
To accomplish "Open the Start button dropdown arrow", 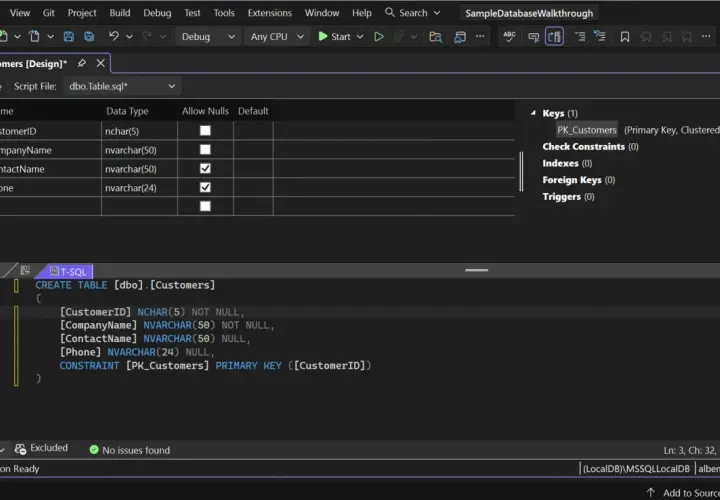I will [x=360, y=37].
